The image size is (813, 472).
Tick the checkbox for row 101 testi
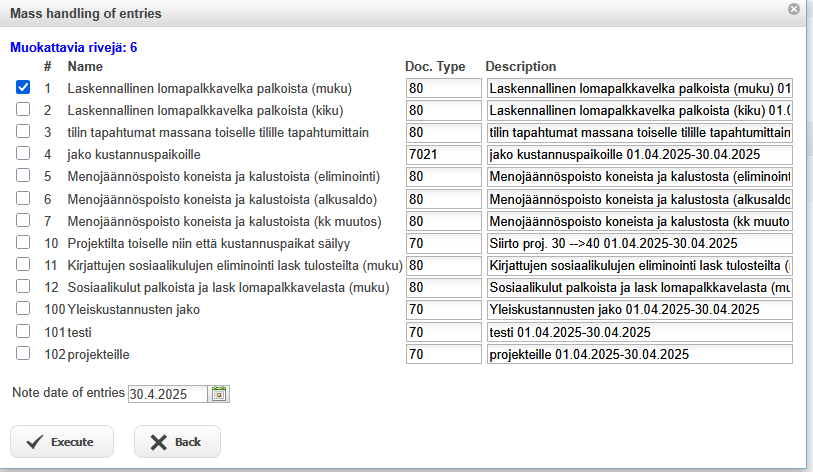pos(23,331)
